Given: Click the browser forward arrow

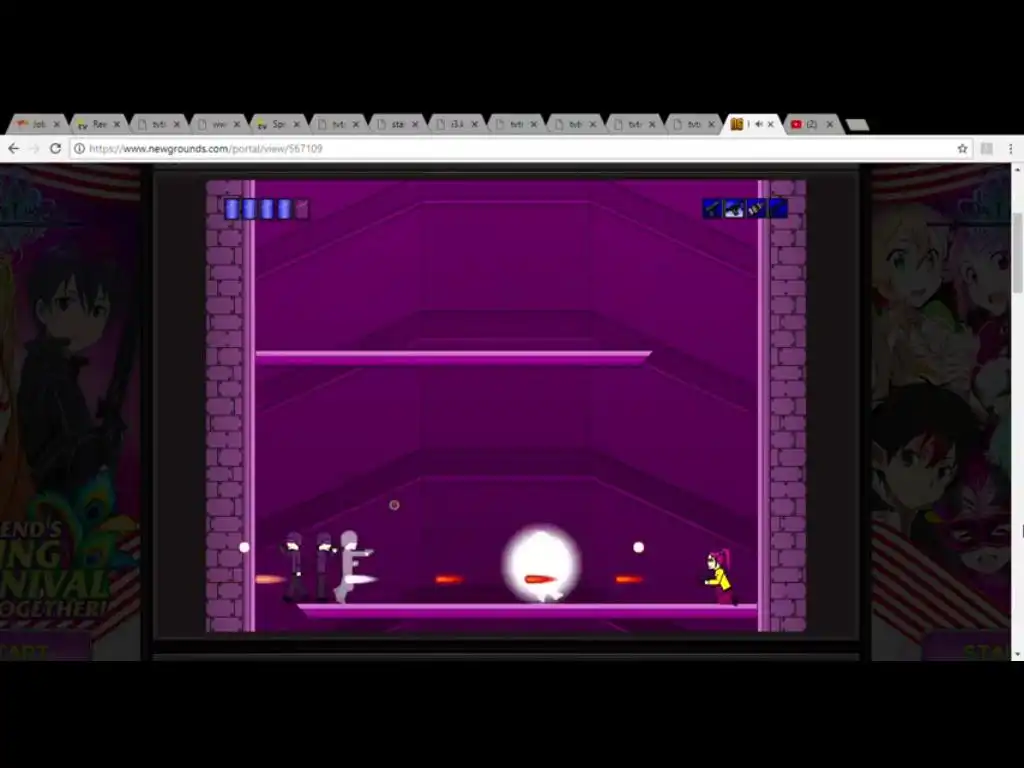Looking at the screenshot, I should (x=34, y=149).
